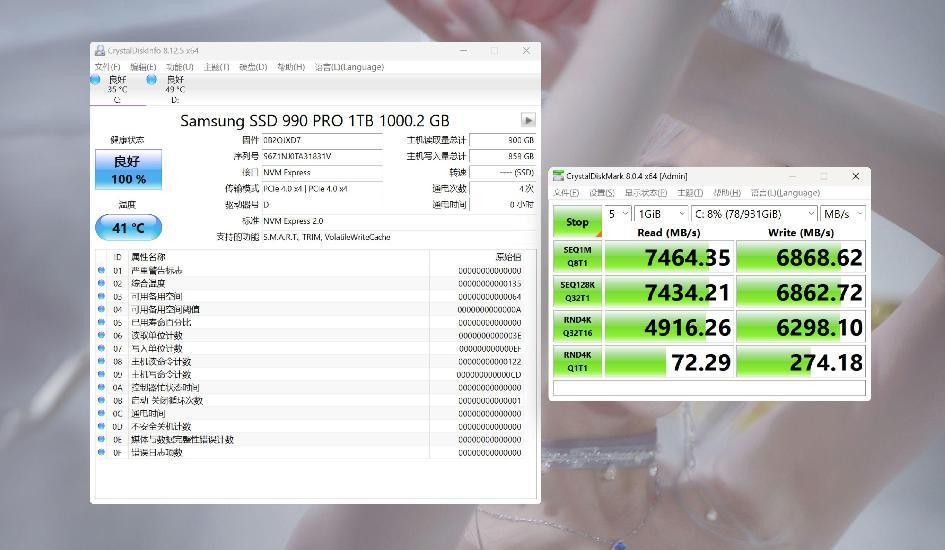Click the blue status dot of attribute 08

[x=101, y=361]
